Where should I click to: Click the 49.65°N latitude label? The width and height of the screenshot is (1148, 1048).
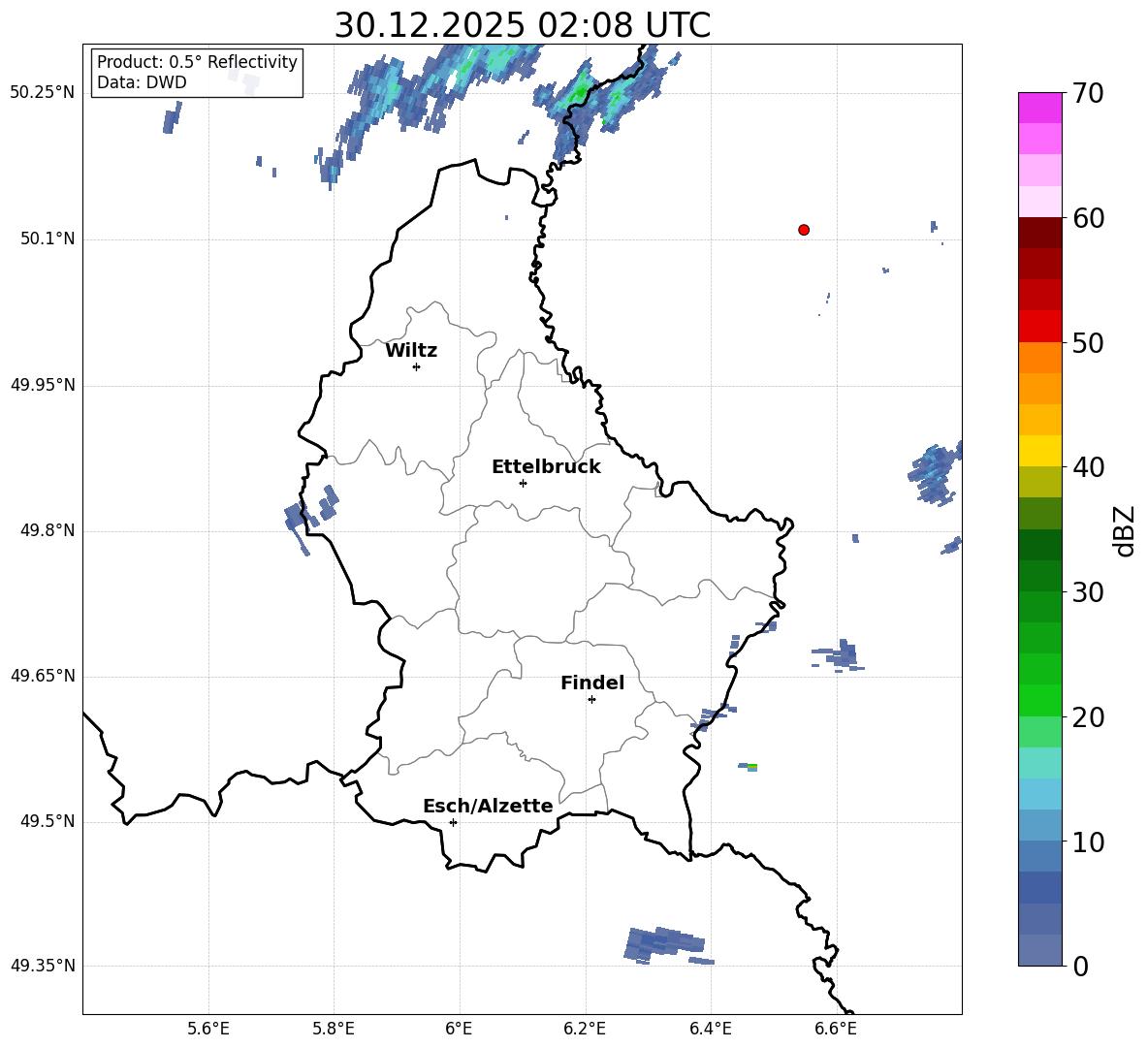coord(43,676)
